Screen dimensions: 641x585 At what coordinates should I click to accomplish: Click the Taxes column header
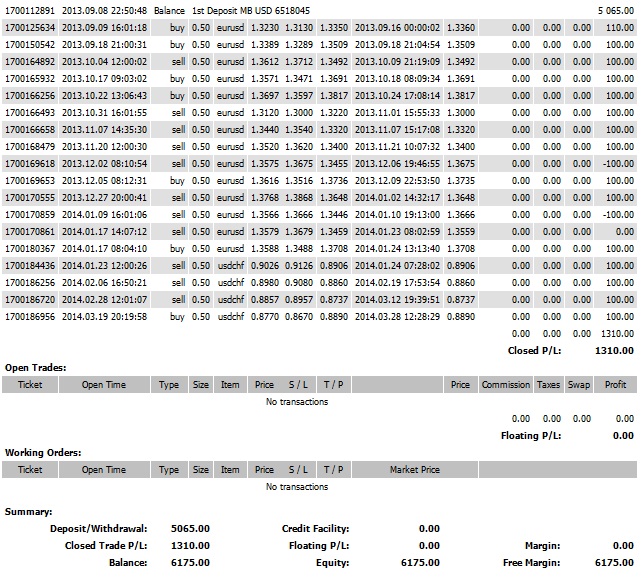pyautogui.click(x=548, y=385)
